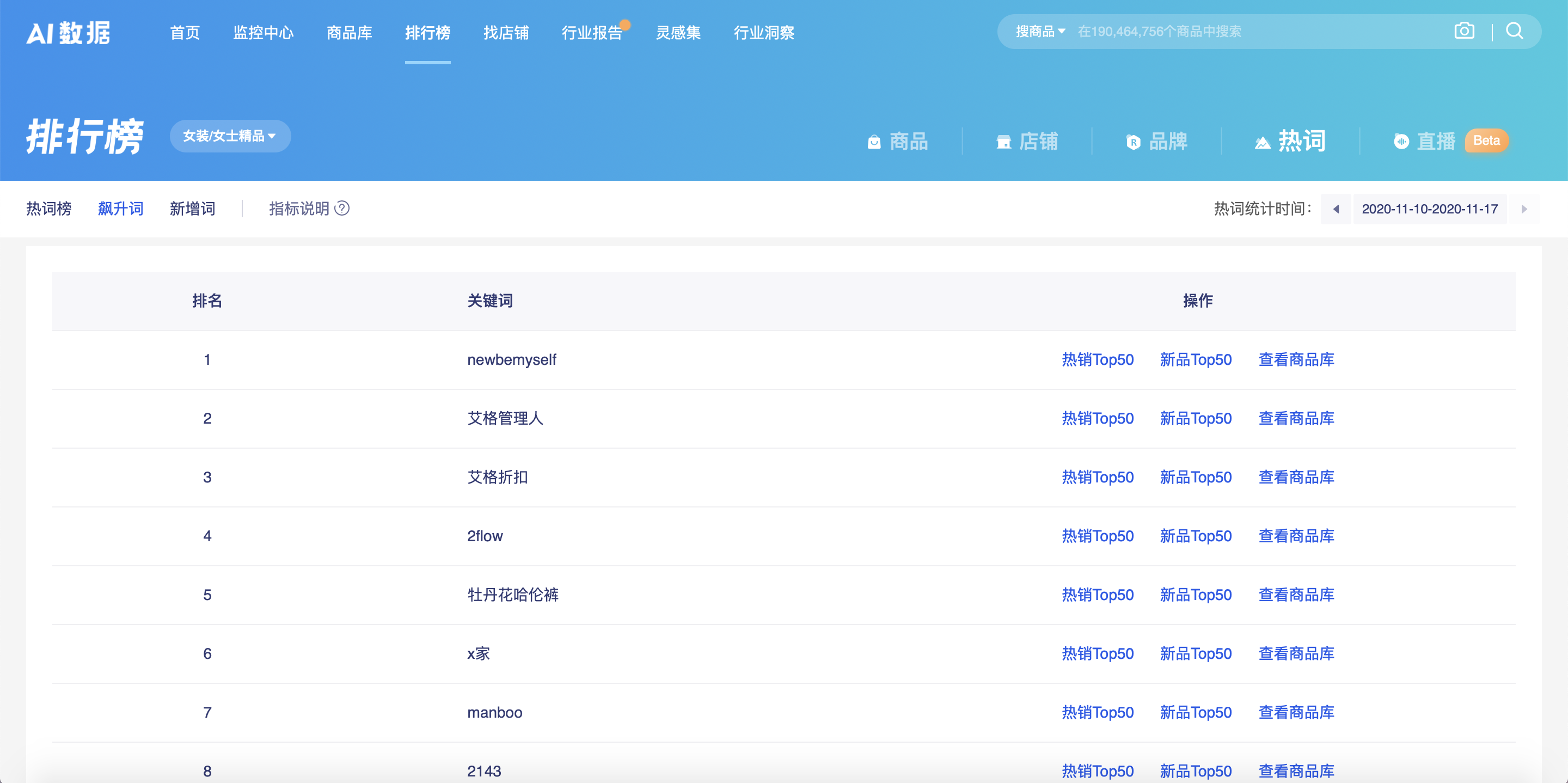Open 热销Top50 for keyword newbemyself
Image resolution: width=1568 pixels, height=783 pixels.
(x=1098, y=359)
